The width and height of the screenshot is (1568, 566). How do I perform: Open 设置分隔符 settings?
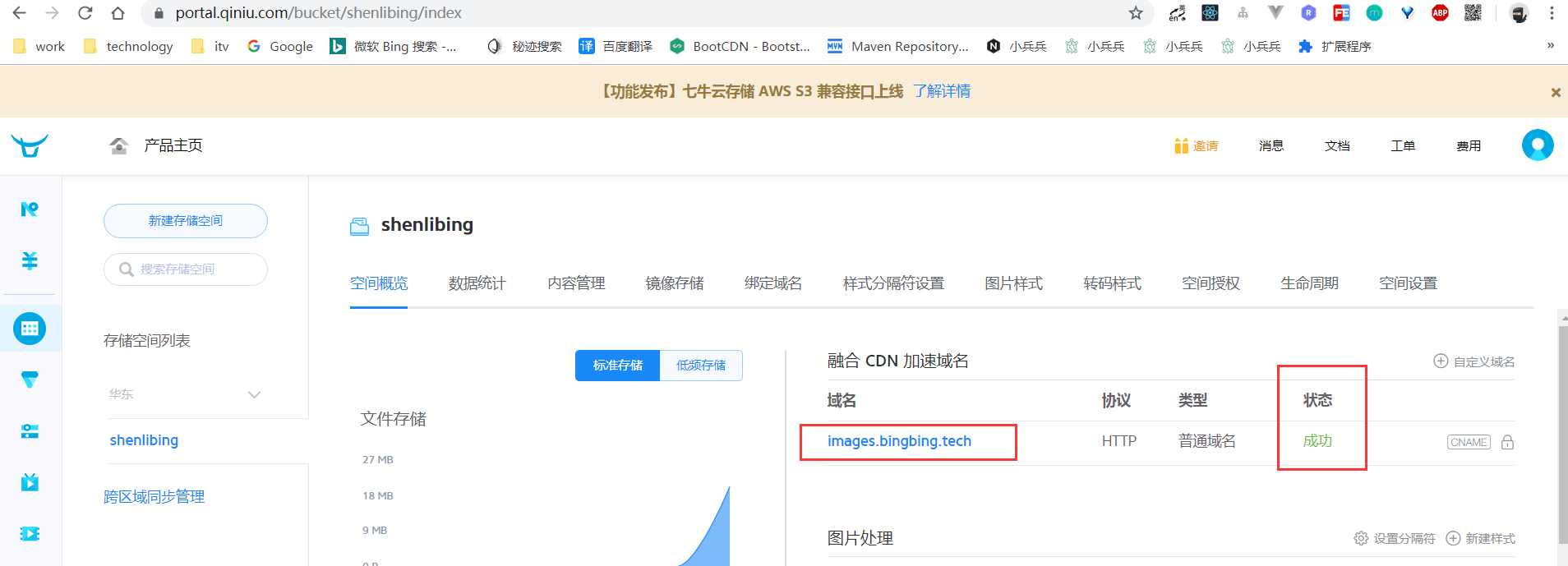[1395, 538]
